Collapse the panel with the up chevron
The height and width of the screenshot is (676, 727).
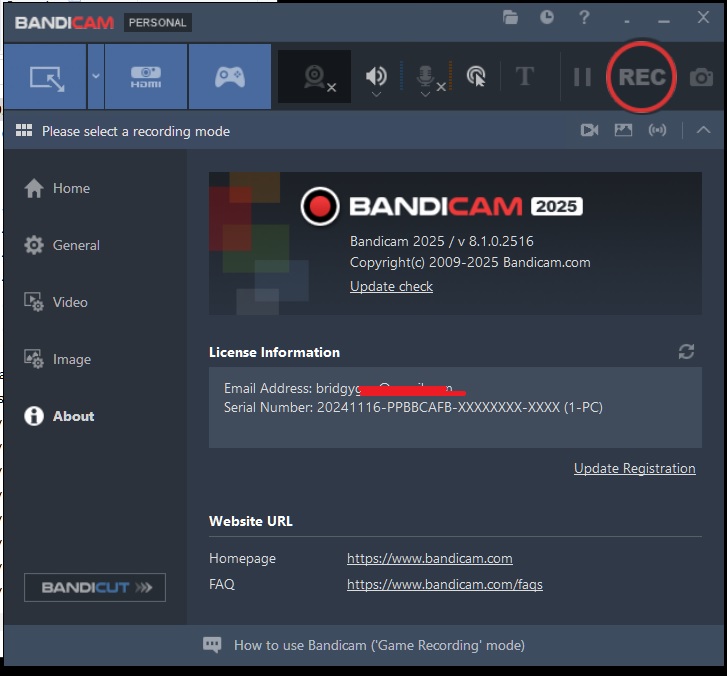(x=703, y=130)
